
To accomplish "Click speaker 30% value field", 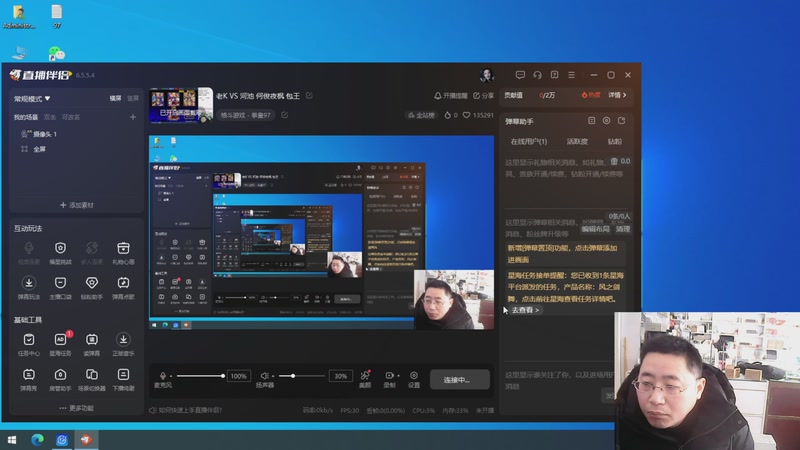I will click(x=340, y=376).
